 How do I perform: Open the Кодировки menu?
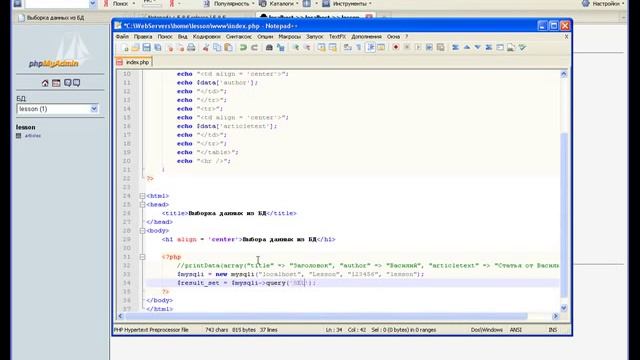pyautogui.click(x=207, y=37)
